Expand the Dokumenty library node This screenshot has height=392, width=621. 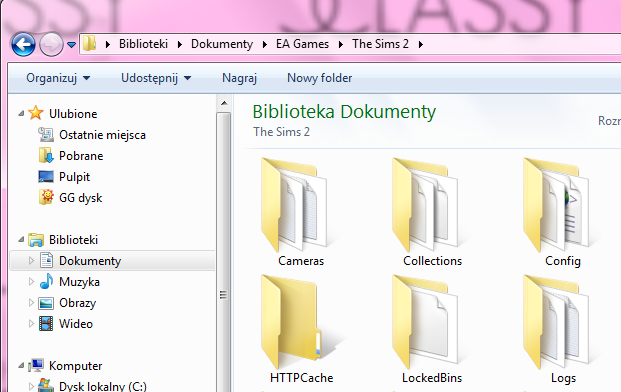(31, 261)
